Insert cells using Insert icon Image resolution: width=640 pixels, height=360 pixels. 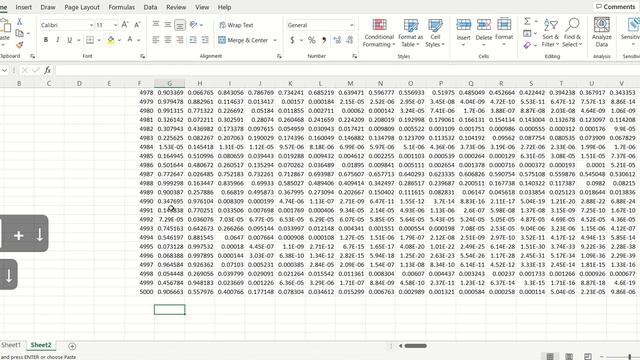tap(464, 24)
